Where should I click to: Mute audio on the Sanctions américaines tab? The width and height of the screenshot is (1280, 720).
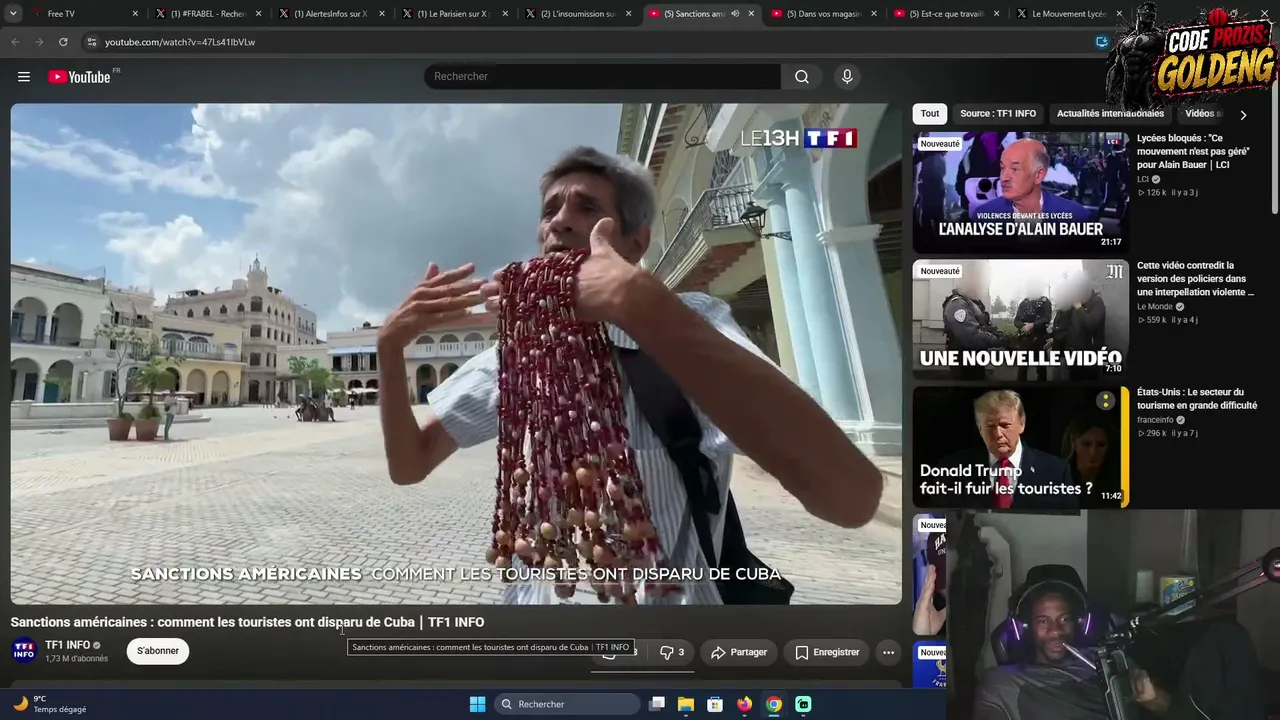pyautogui.click(x=735, y=14)
